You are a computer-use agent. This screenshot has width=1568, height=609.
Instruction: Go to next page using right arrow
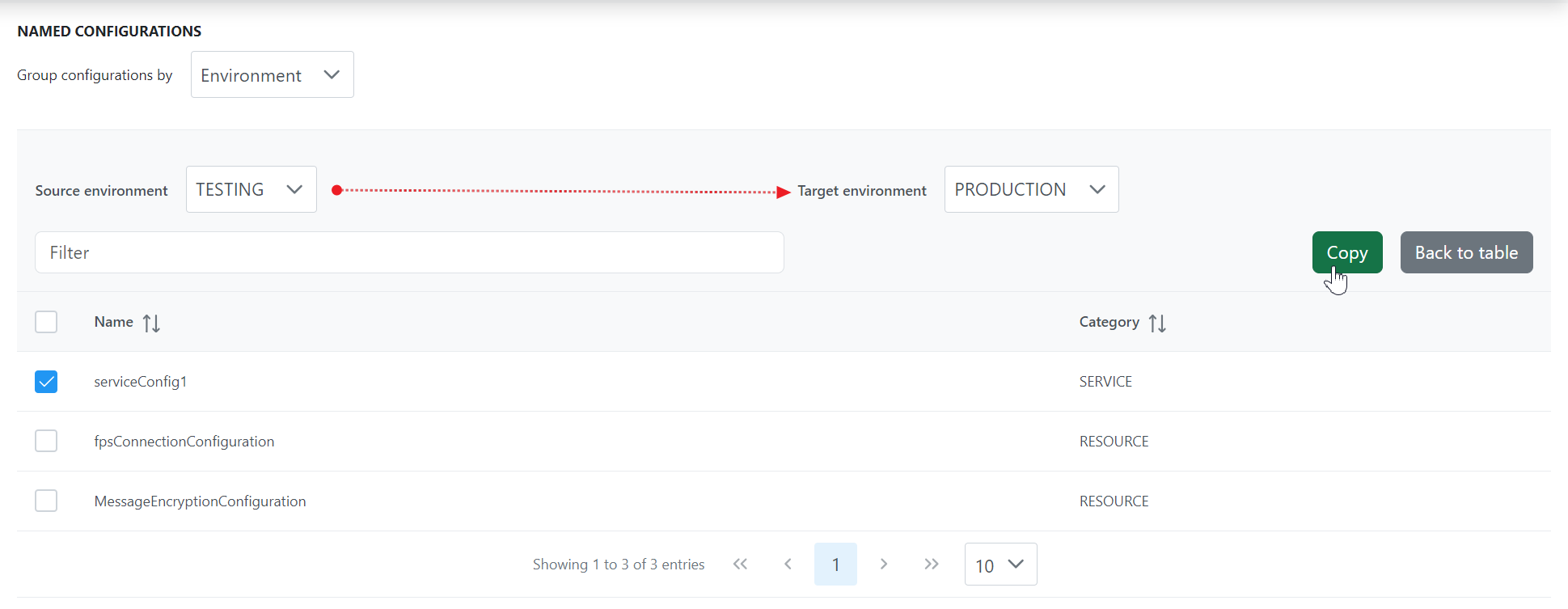pos(884,564)
